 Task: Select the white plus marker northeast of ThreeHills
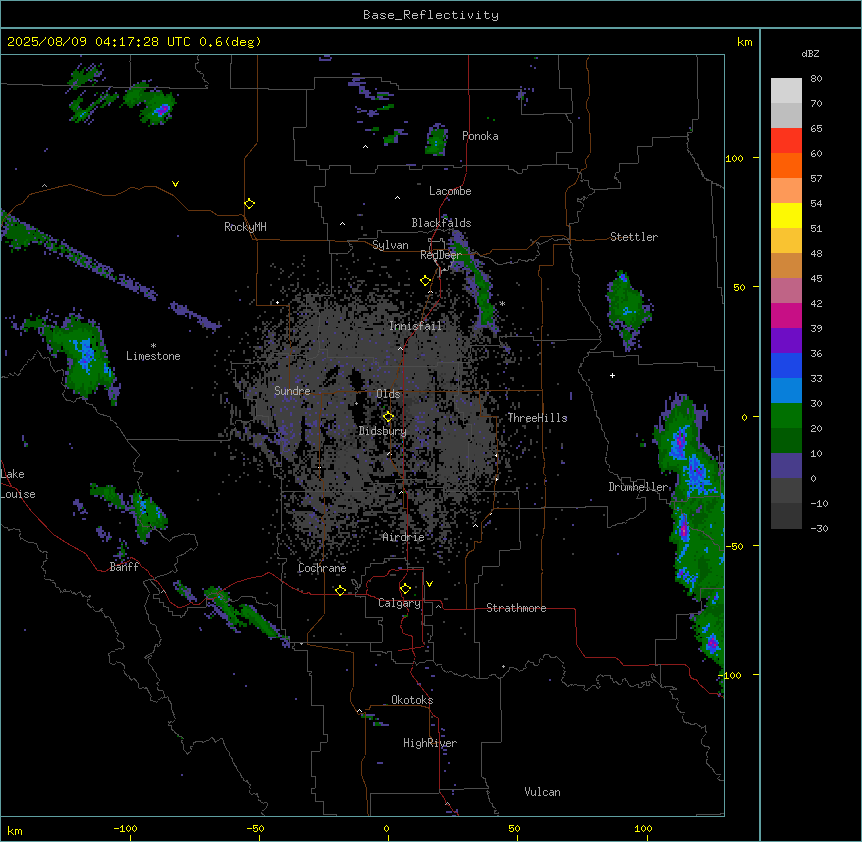coord(612,375)
